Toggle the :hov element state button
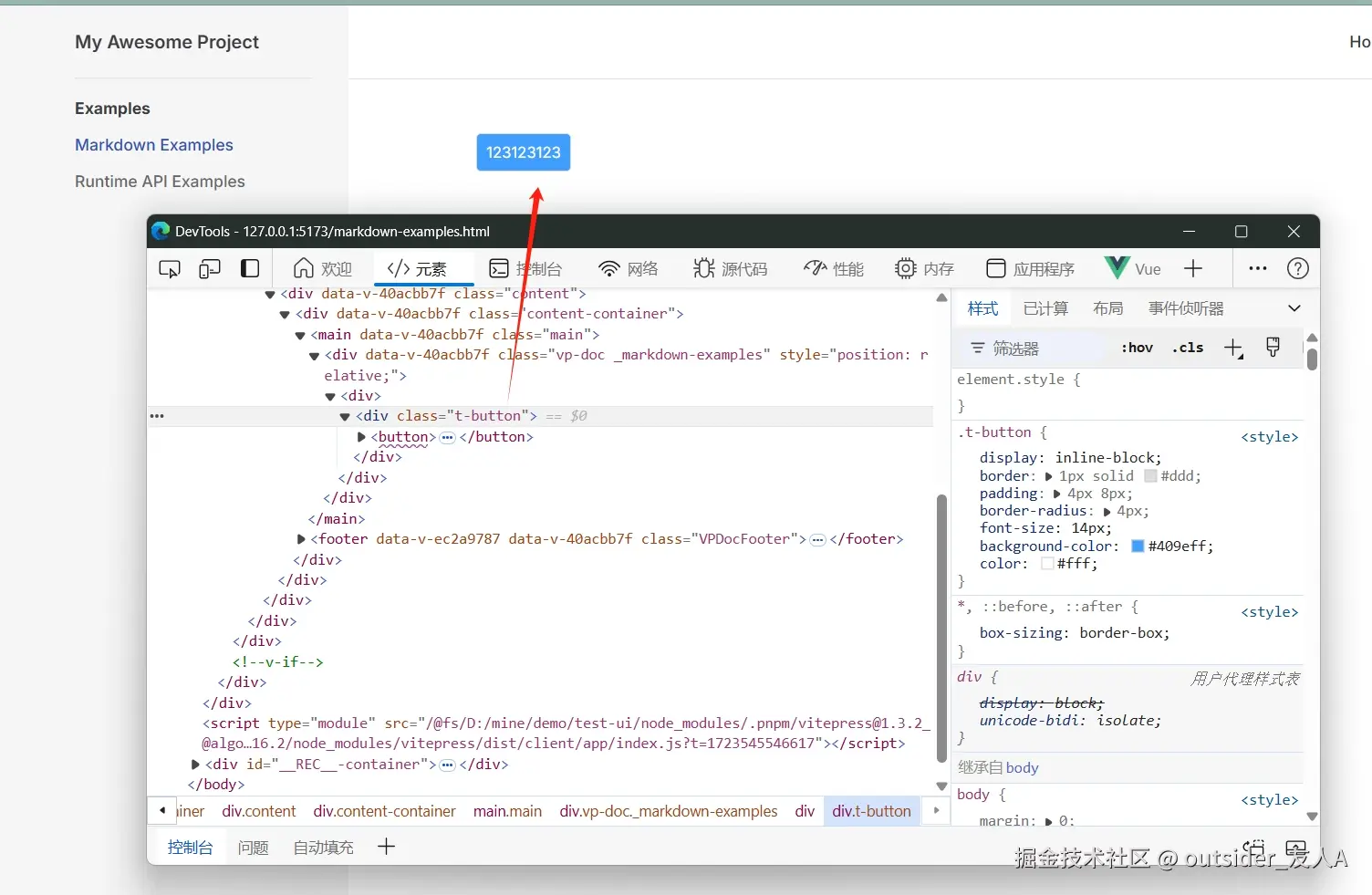Image resolution: width=1372 pixels, height=895 pixels. pyautogui.click(x=1137, y=348)
